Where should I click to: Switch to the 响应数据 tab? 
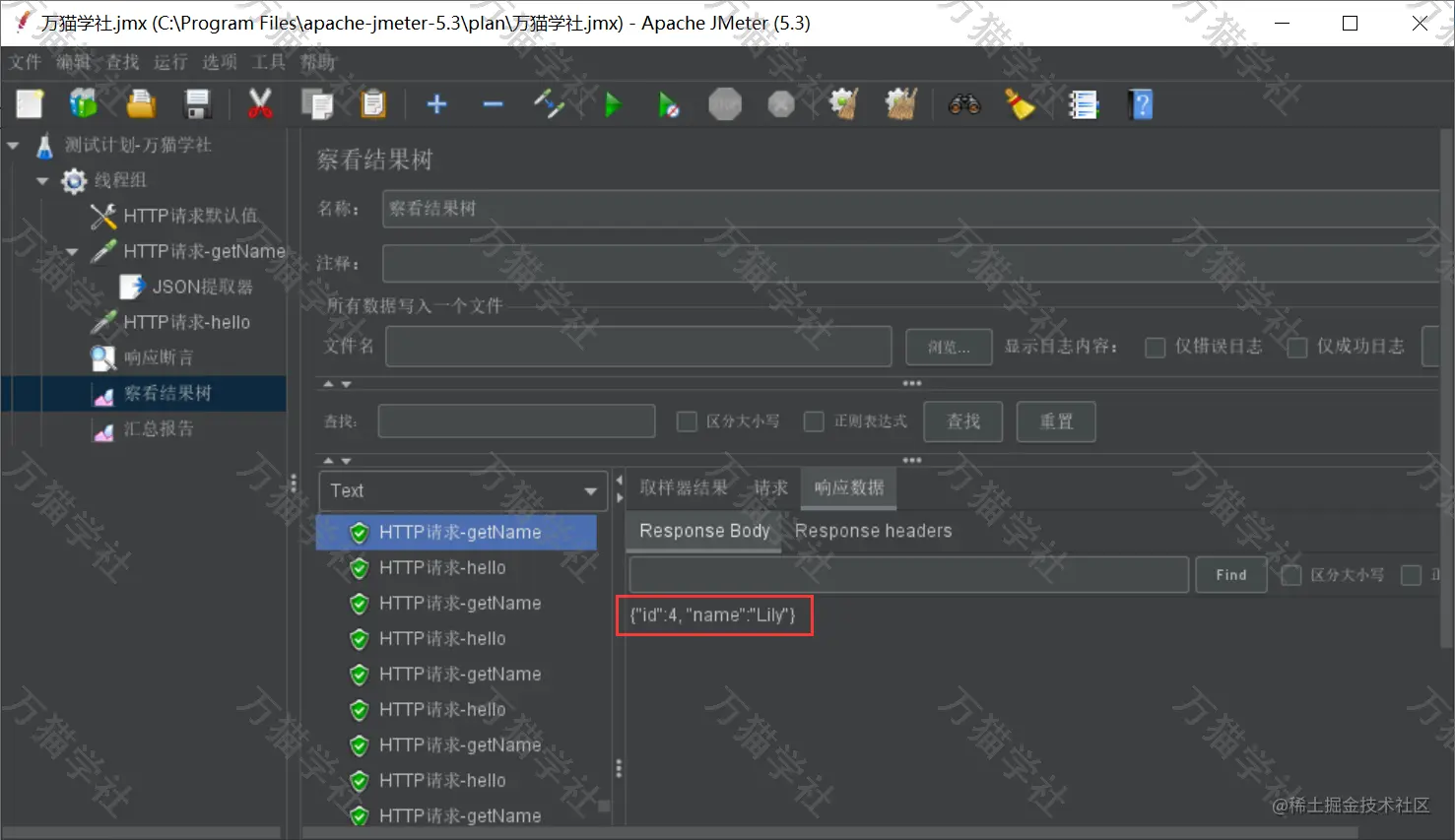tap(849, 487)
